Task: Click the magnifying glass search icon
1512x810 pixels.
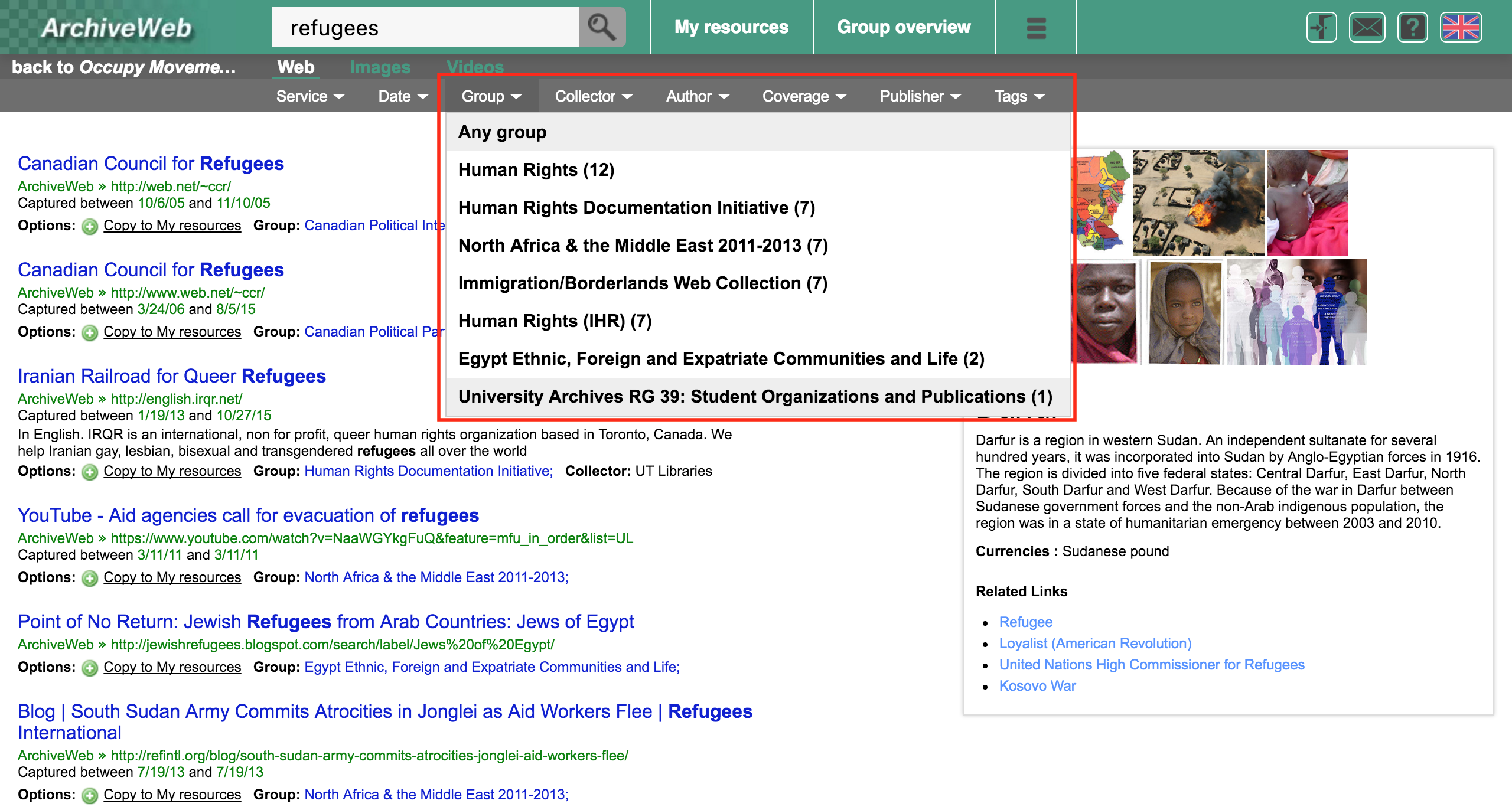Action: pos(601,27)
